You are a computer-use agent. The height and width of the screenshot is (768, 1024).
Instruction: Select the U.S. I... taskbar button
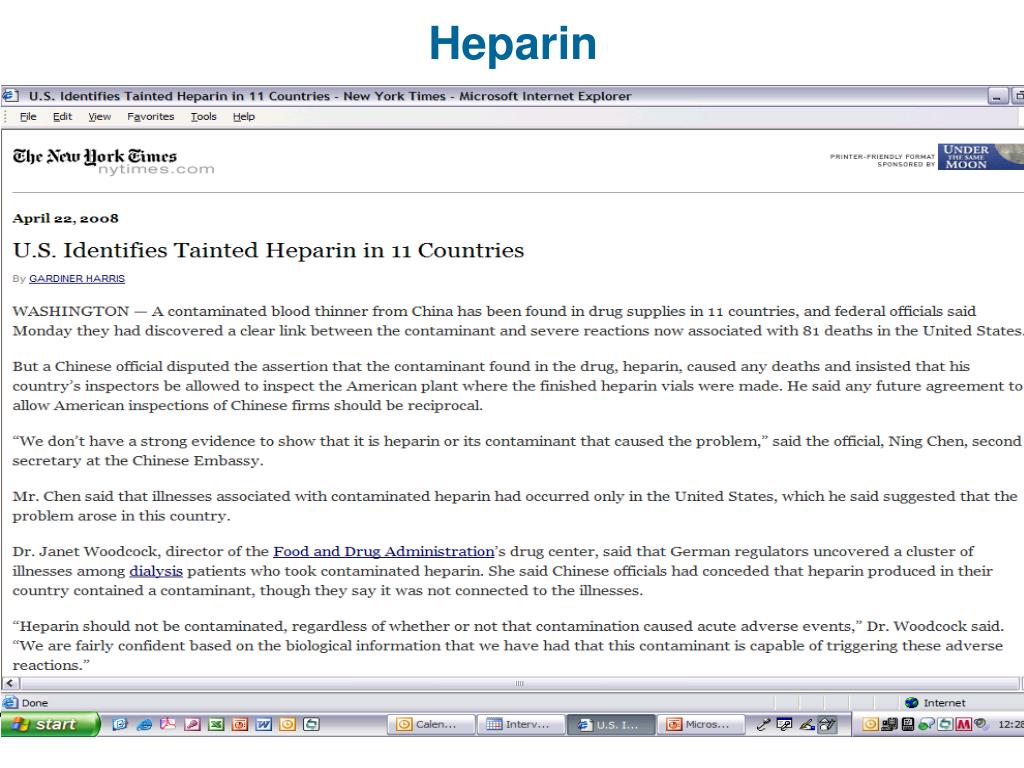611,724
